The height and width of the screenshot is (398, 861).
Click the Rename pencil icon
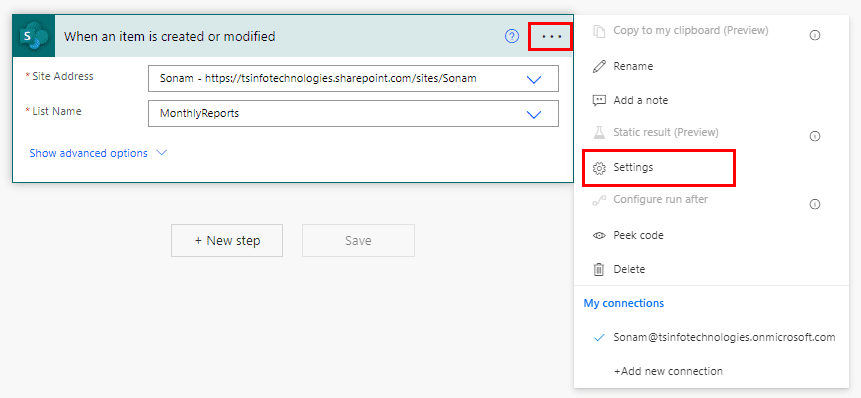click(599, 66)
